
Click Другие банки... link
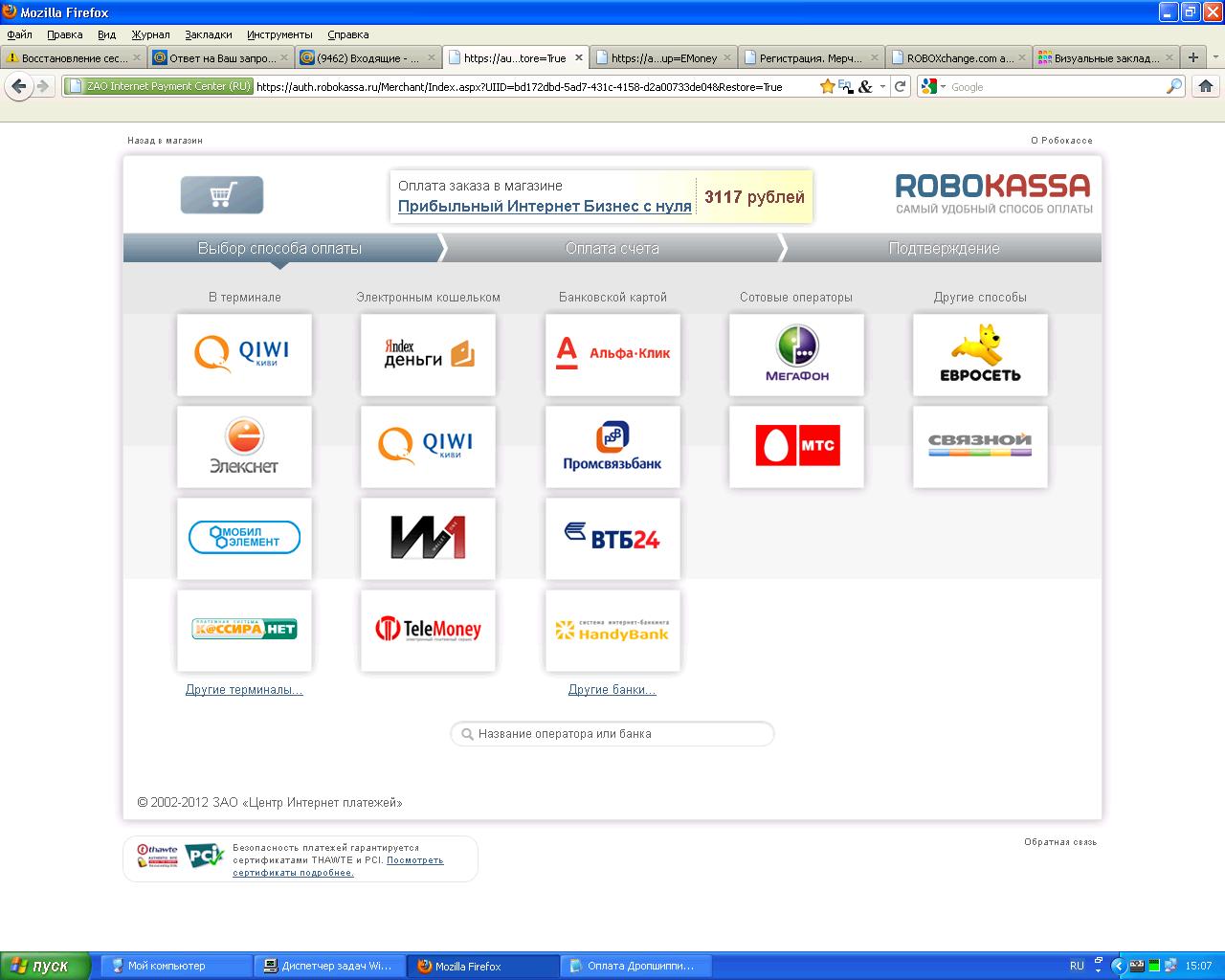pos(612,690)
